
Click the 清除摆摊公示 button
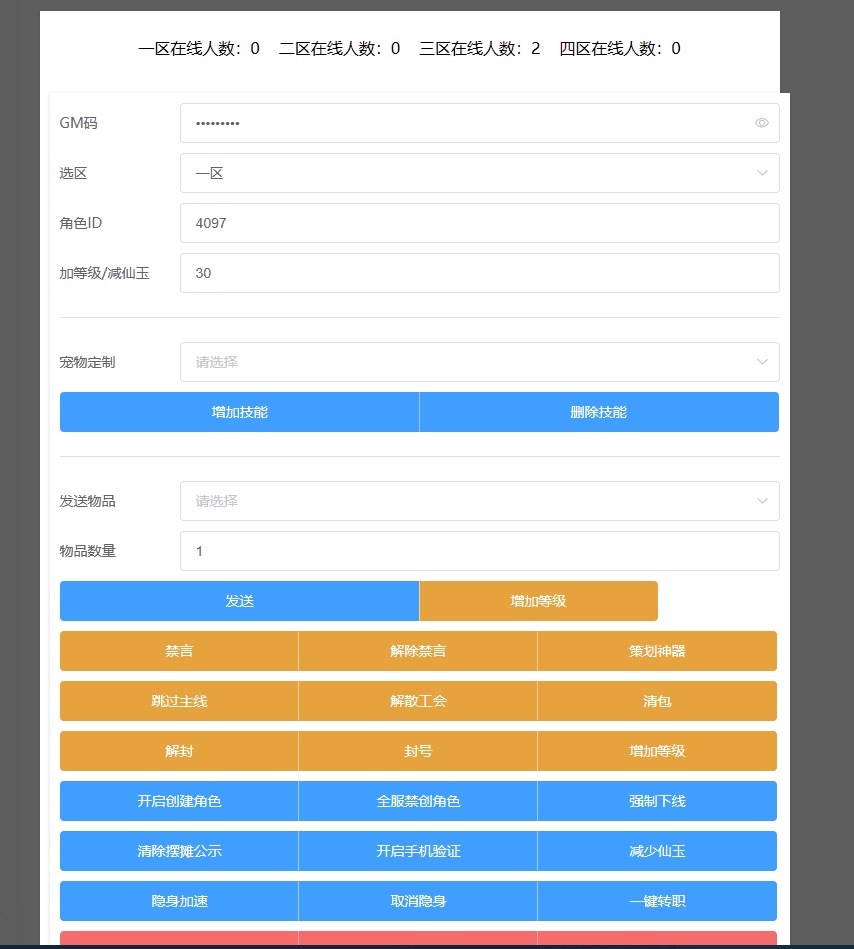pos(179,851)
